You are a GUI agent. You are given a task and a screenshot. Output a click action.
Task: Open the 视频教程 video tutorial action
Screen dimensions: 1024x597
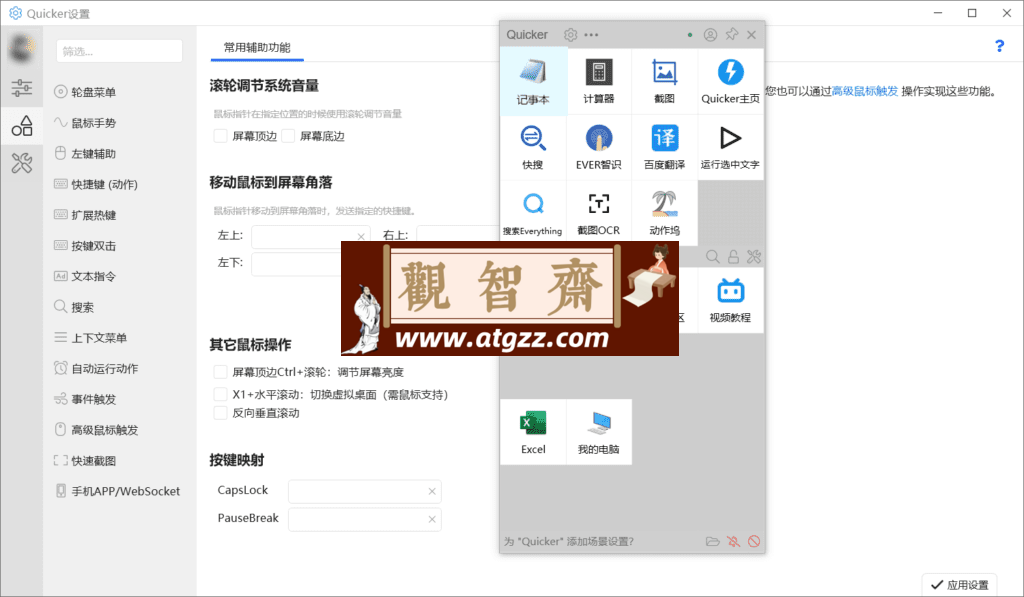[730, 300]
